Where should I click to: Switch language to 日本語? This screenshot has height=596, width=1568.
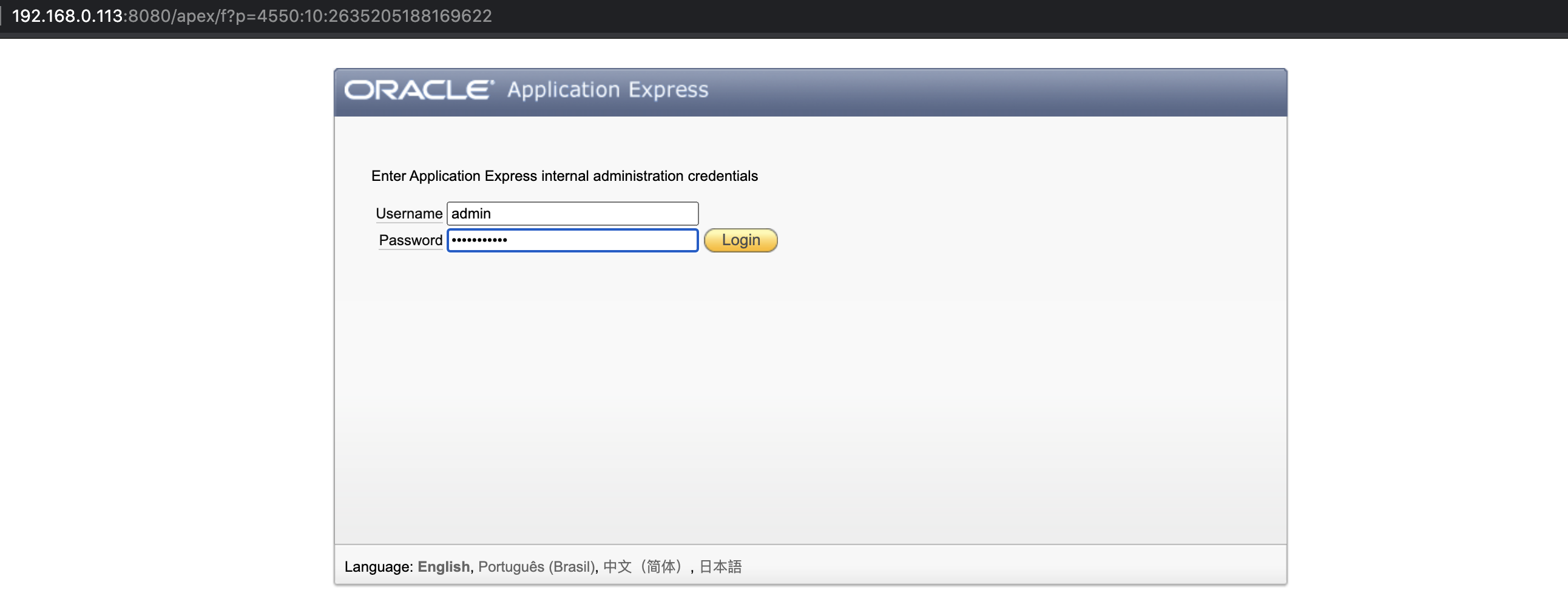tap(720, 567)
